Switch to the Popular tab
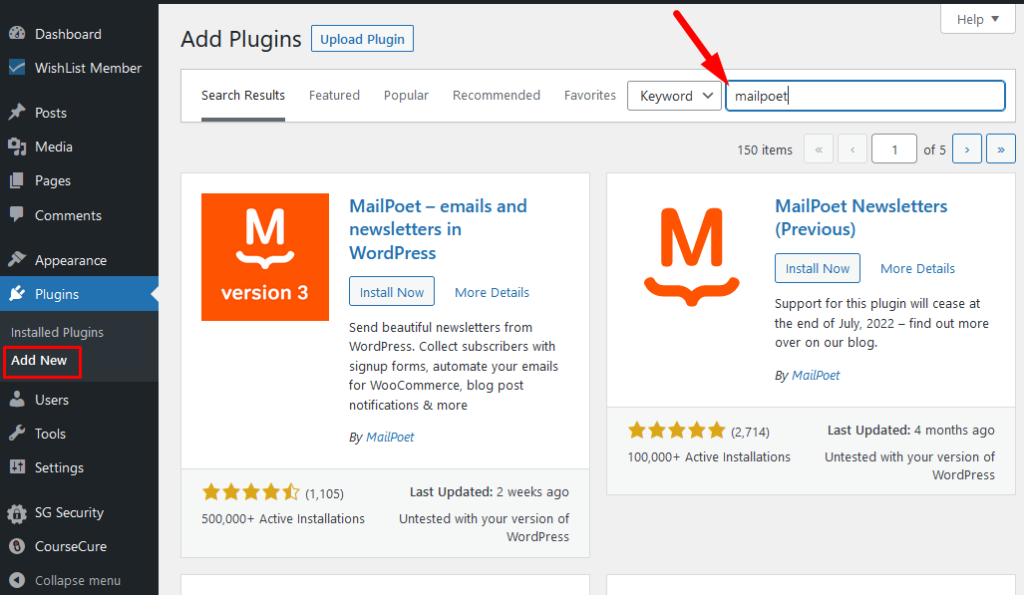This screenshot has width=1024, height=595. click(406, 95)
